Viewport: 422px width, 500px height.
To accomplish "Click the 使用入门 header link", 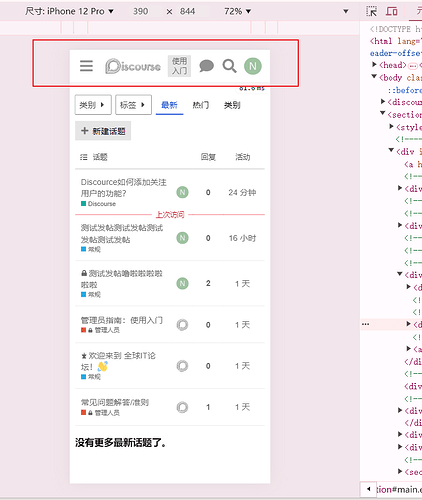I will [x=179, y=66].
